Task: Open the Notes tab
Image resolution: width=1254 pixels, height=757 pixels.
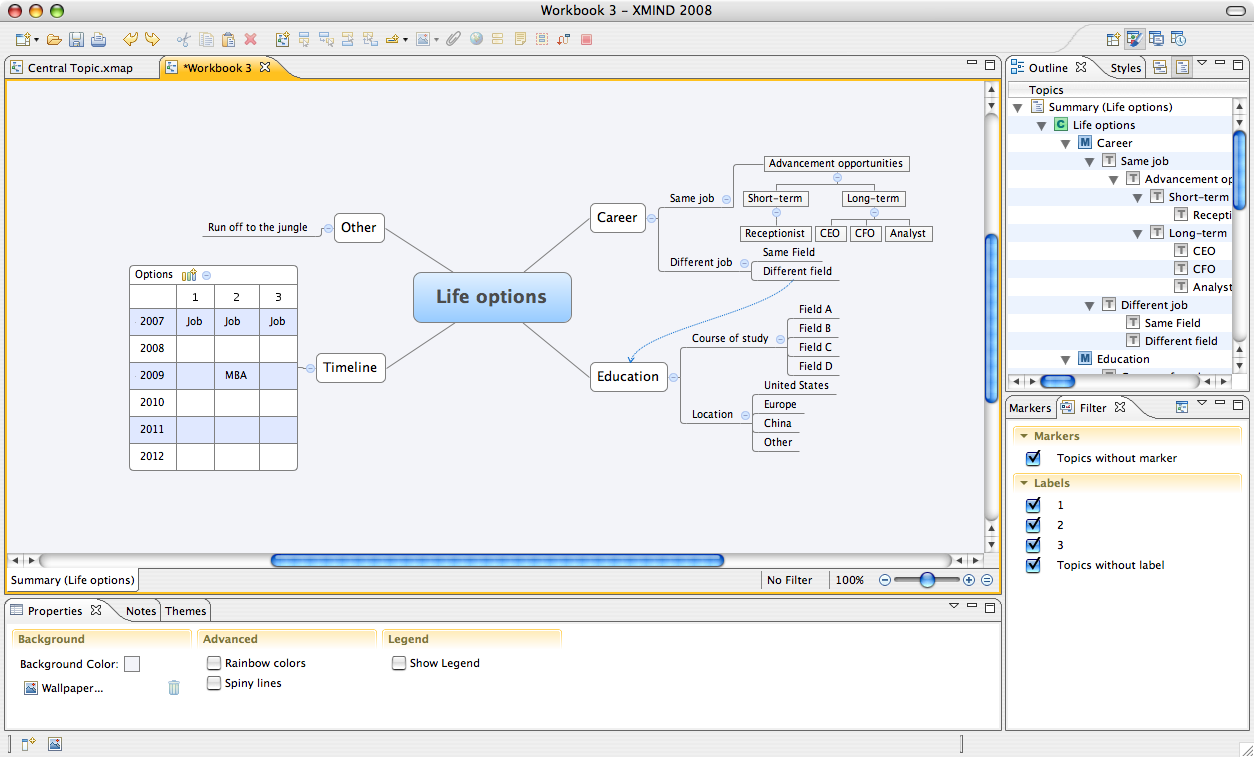Action: pyautogui.click(x=141, y=611)
